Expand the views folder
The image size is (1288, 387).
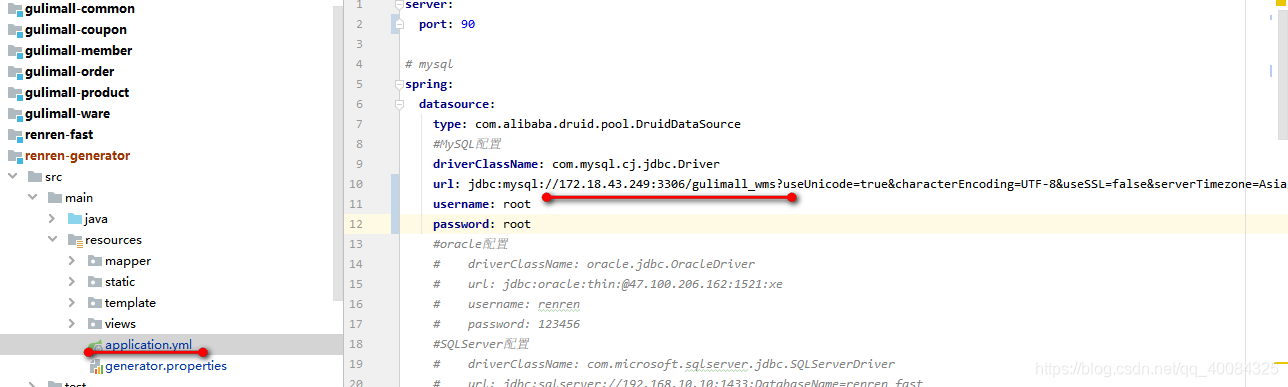(72, 324)
